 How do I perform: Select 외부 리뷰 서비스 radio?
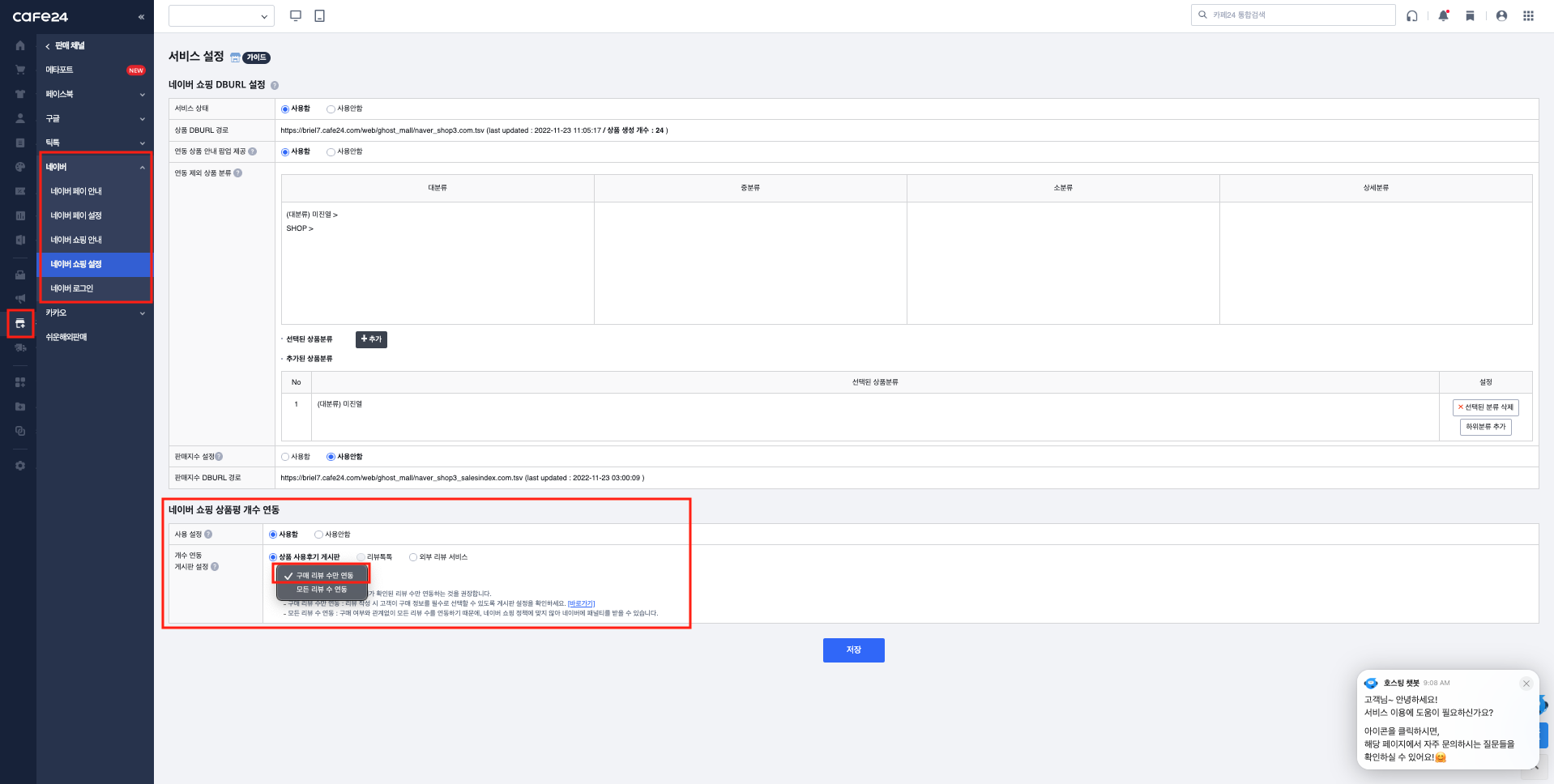tap(413, 557)
